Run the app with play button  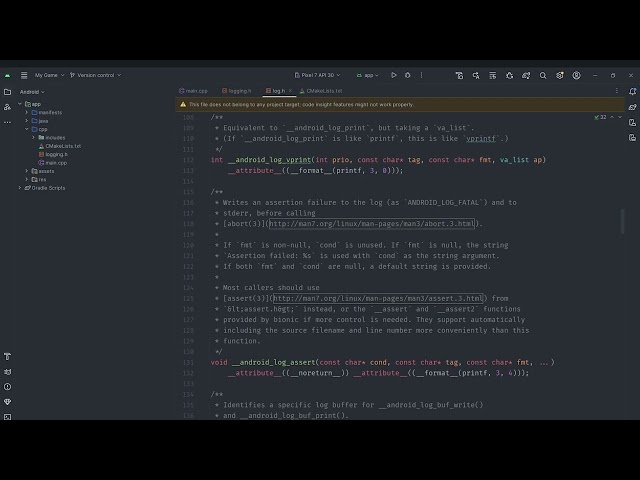point(393,75)
